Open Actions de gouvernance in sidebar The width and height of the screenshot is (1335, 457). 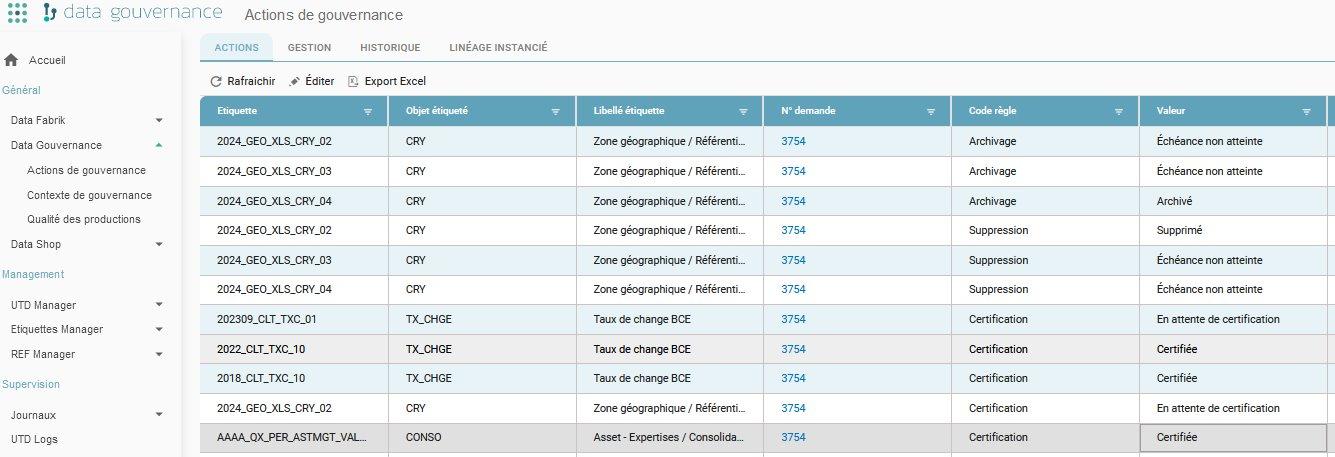click(x=86, y=170)
